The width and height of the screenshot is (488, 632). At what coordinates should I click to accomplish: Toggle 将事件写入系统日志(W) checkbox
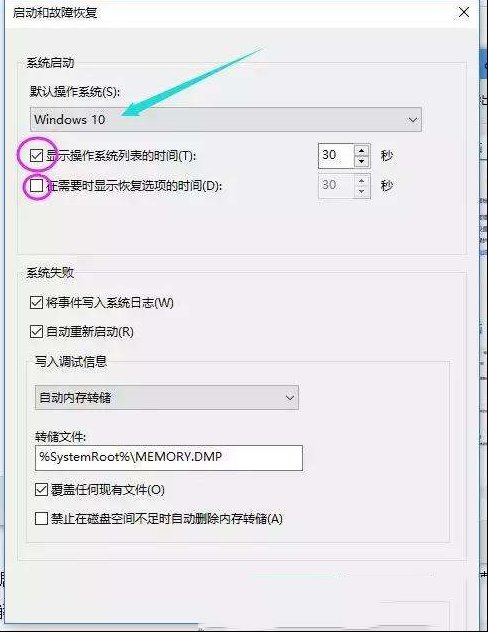point(36,302)
